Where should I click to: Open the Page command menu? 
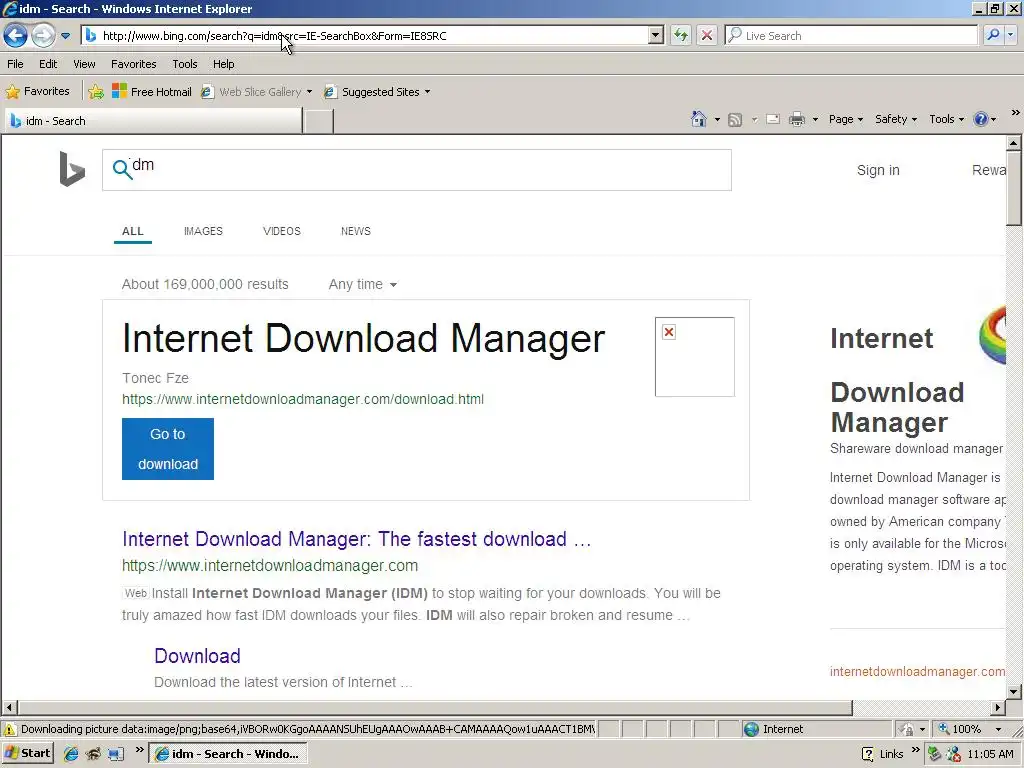tap(846, 119)
